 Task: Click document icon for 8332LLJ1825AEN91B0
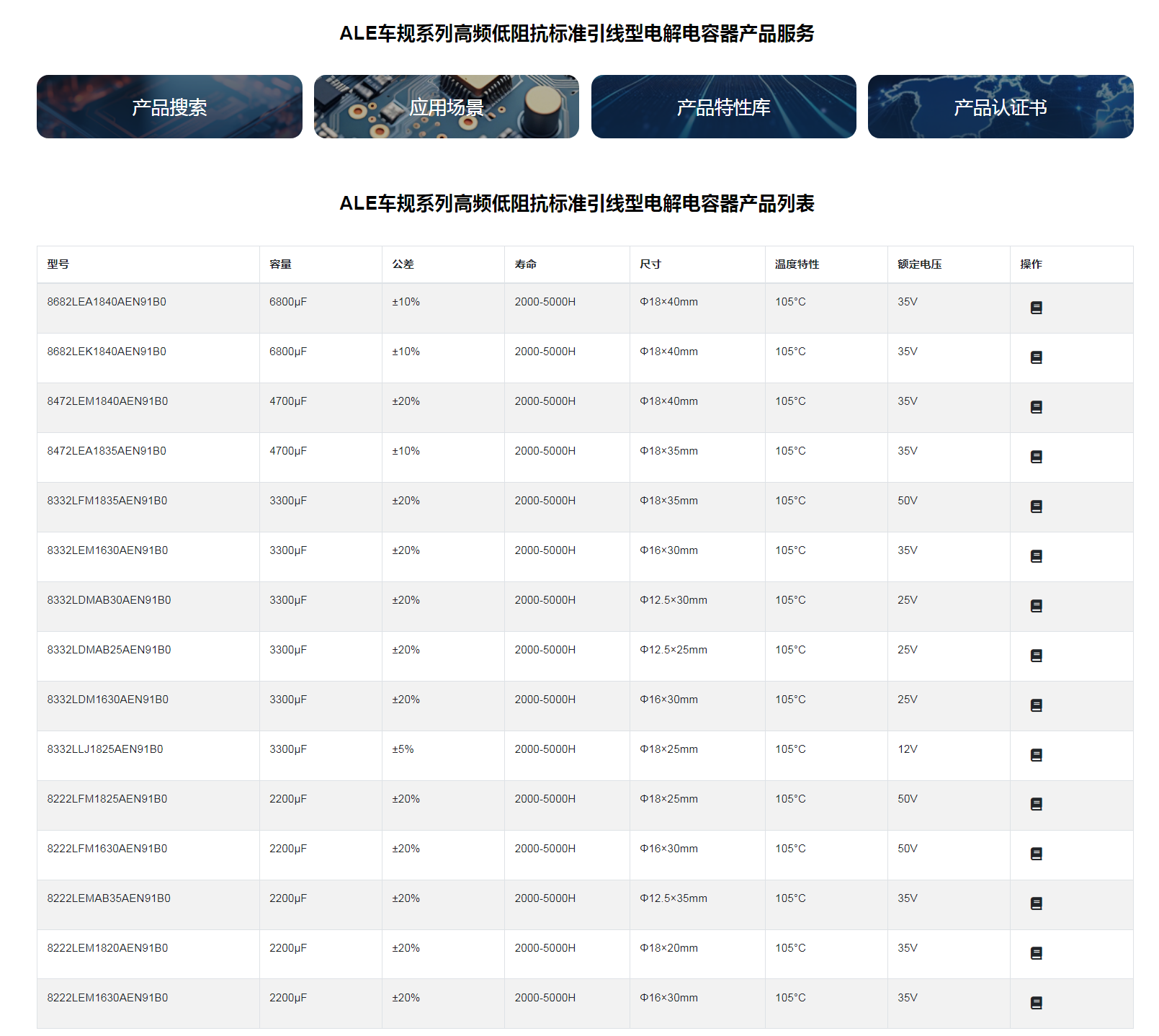[x=1036, y=755]
